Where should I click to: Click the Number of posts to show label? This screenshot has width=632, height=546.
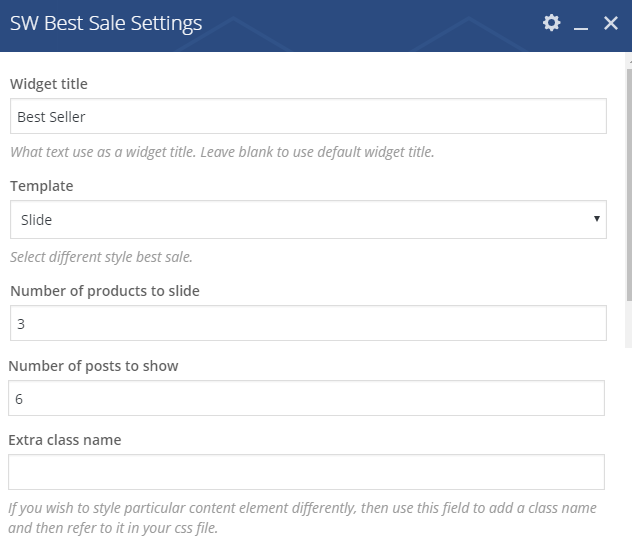pos(94,366)
